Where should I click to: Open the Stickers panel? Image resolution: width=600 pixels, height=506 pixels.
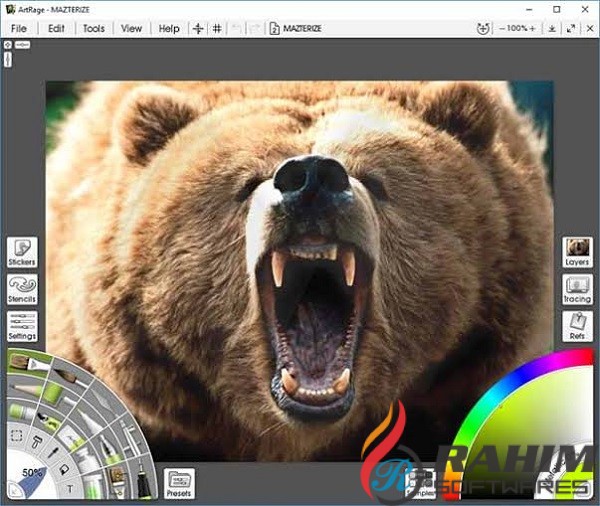tap(22, 253)
